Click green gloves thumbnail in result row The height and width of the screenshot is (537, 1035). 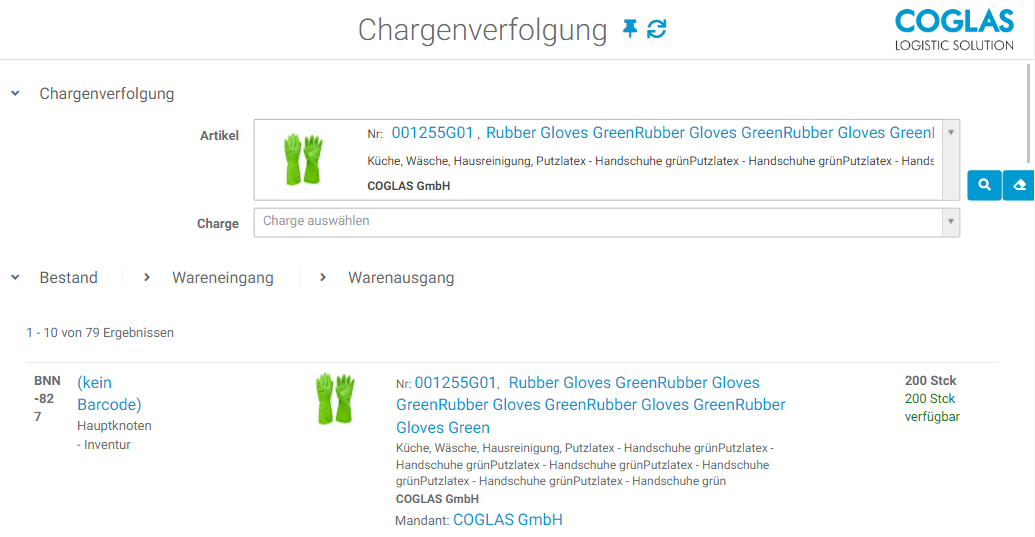point(335,398)
